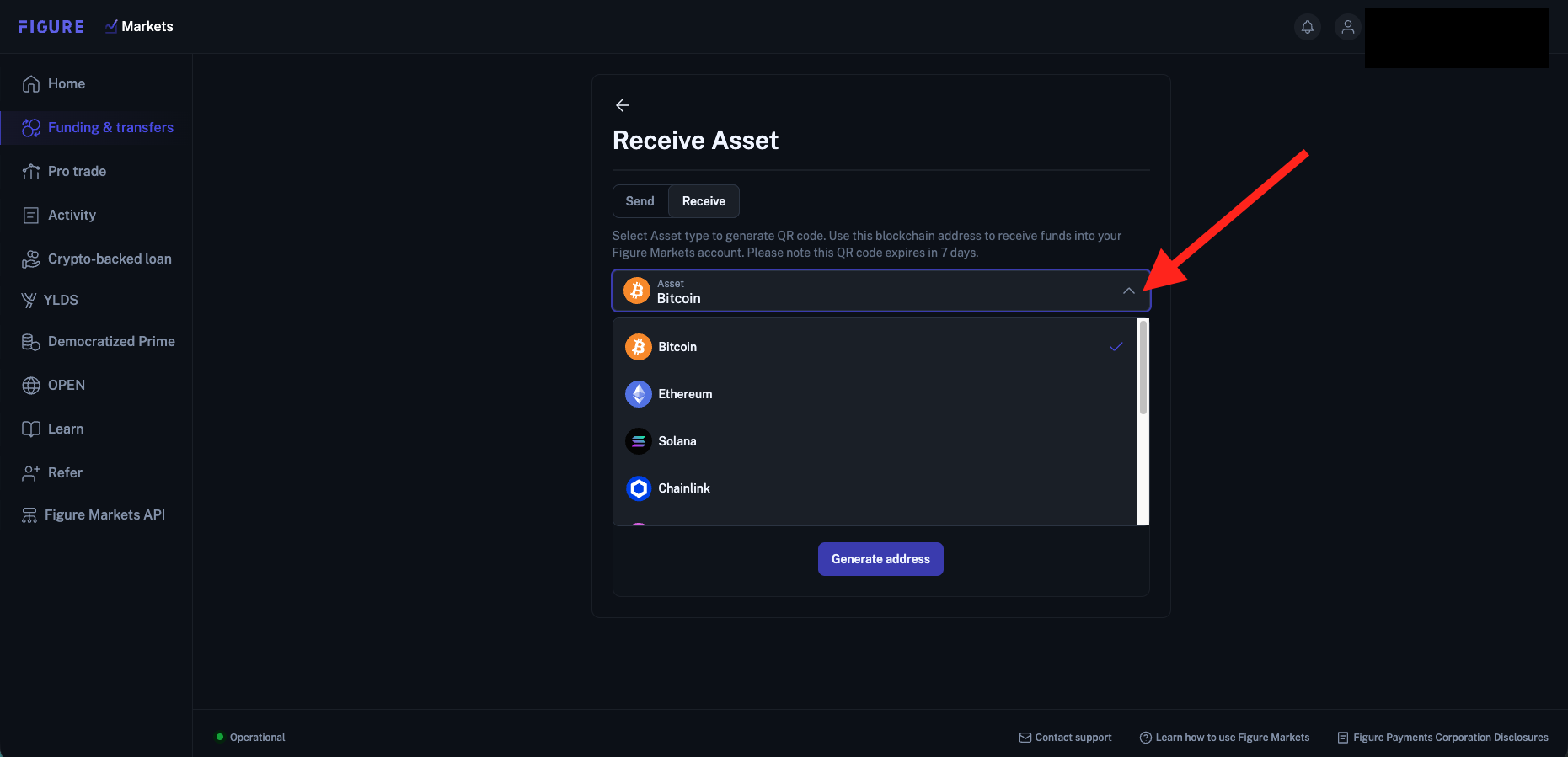Collapse the Asset dropdown chevron

click(x=1128, y=291)
